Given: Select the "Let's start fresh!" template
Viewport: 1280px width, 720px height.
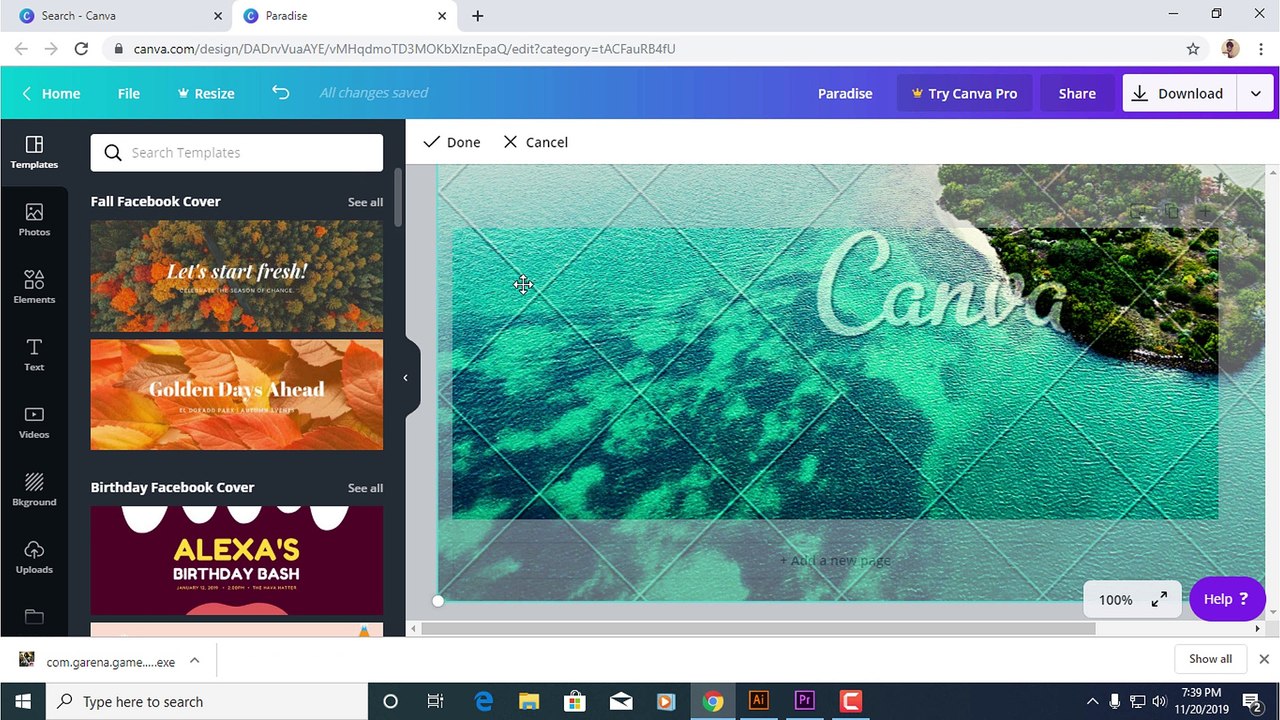Looking at the screenshot, I should [237, 276].
